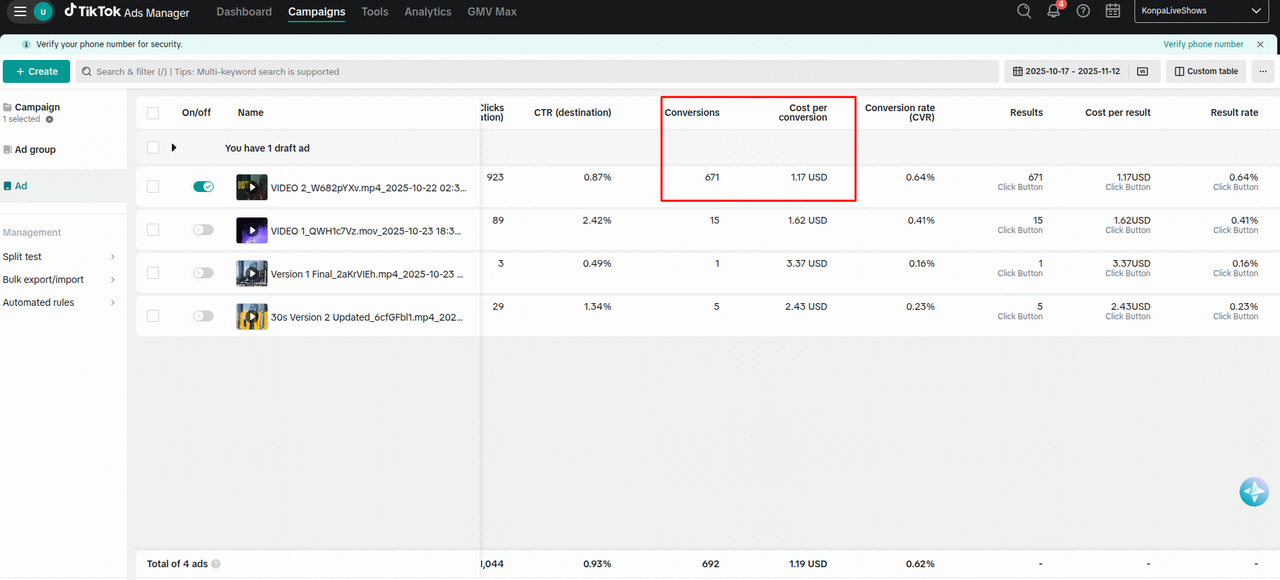This screenshot has height=580, width=1280.
Task: Expand the draft ad row
Action: click(x=174, y=148)
